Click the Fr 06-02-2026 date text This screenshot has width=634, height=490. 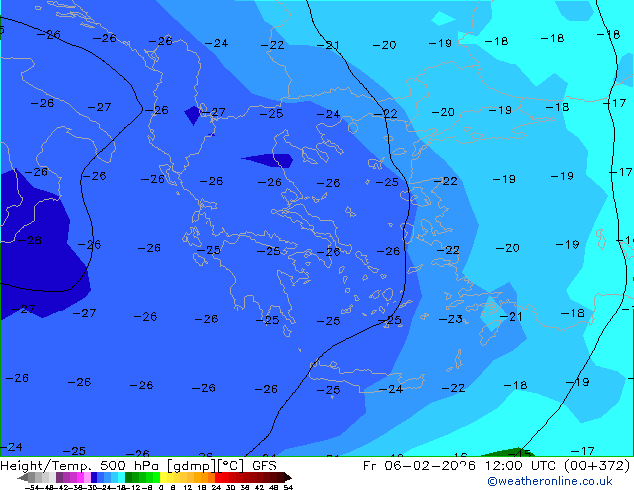point(419,466)
